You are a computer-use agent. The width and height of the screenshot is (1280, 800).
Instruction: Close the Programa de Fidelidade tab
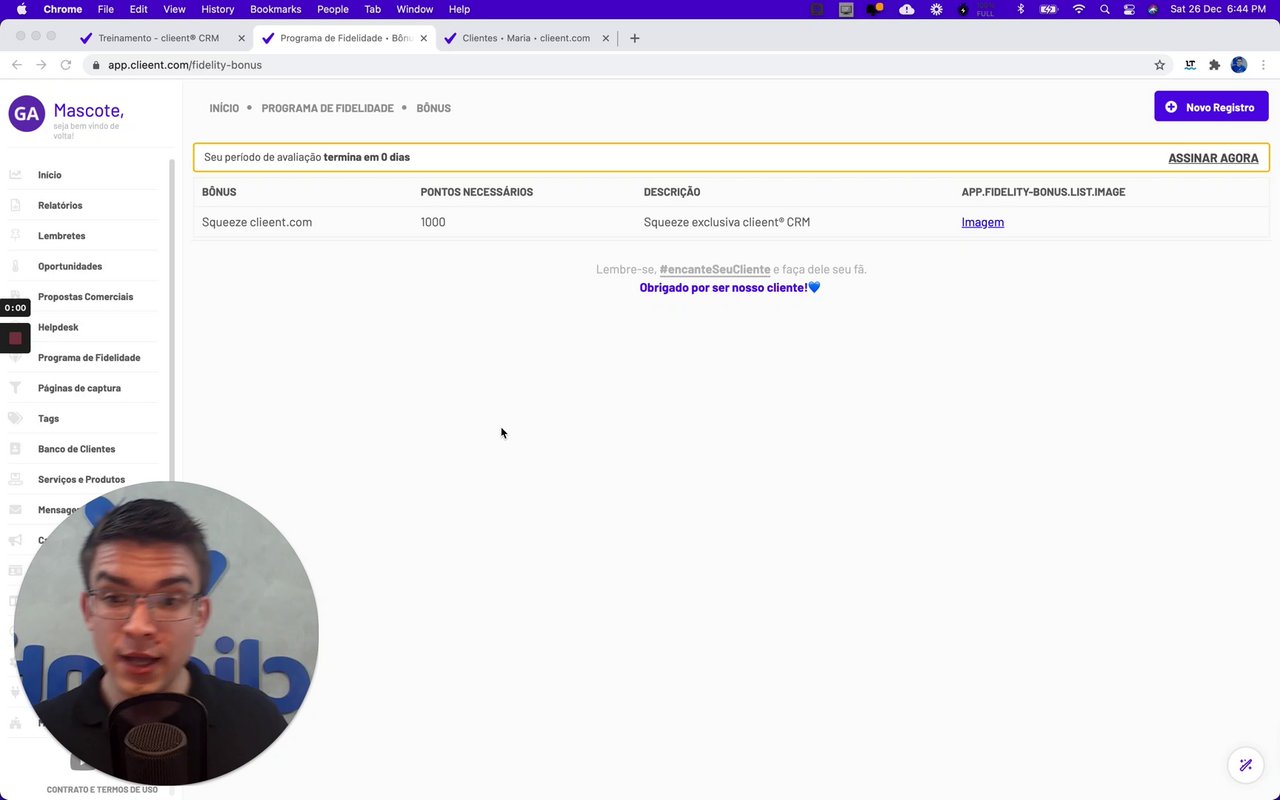[423, 38]
